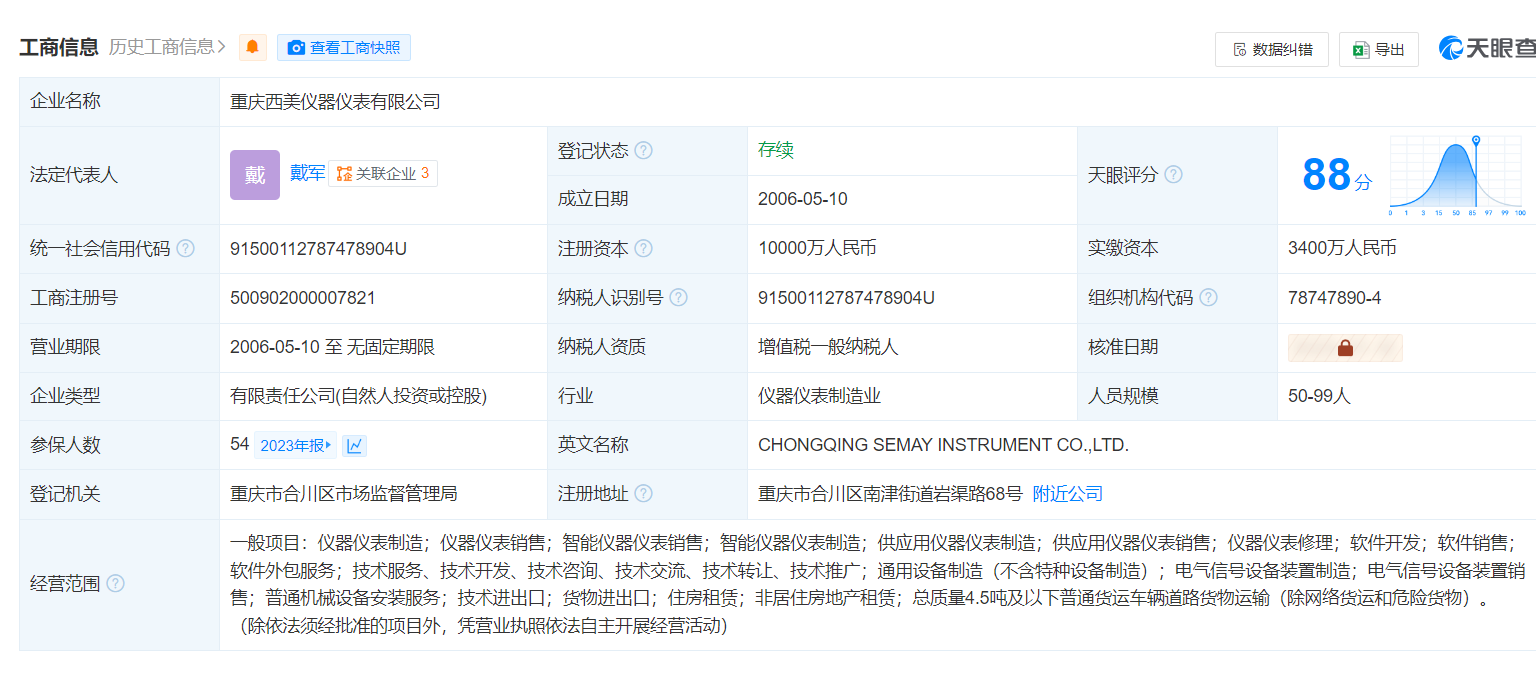Click help icon next to 登记状态
This screenshot has height=677, width=1536.
pyautogui.click(x=644, y=151)
